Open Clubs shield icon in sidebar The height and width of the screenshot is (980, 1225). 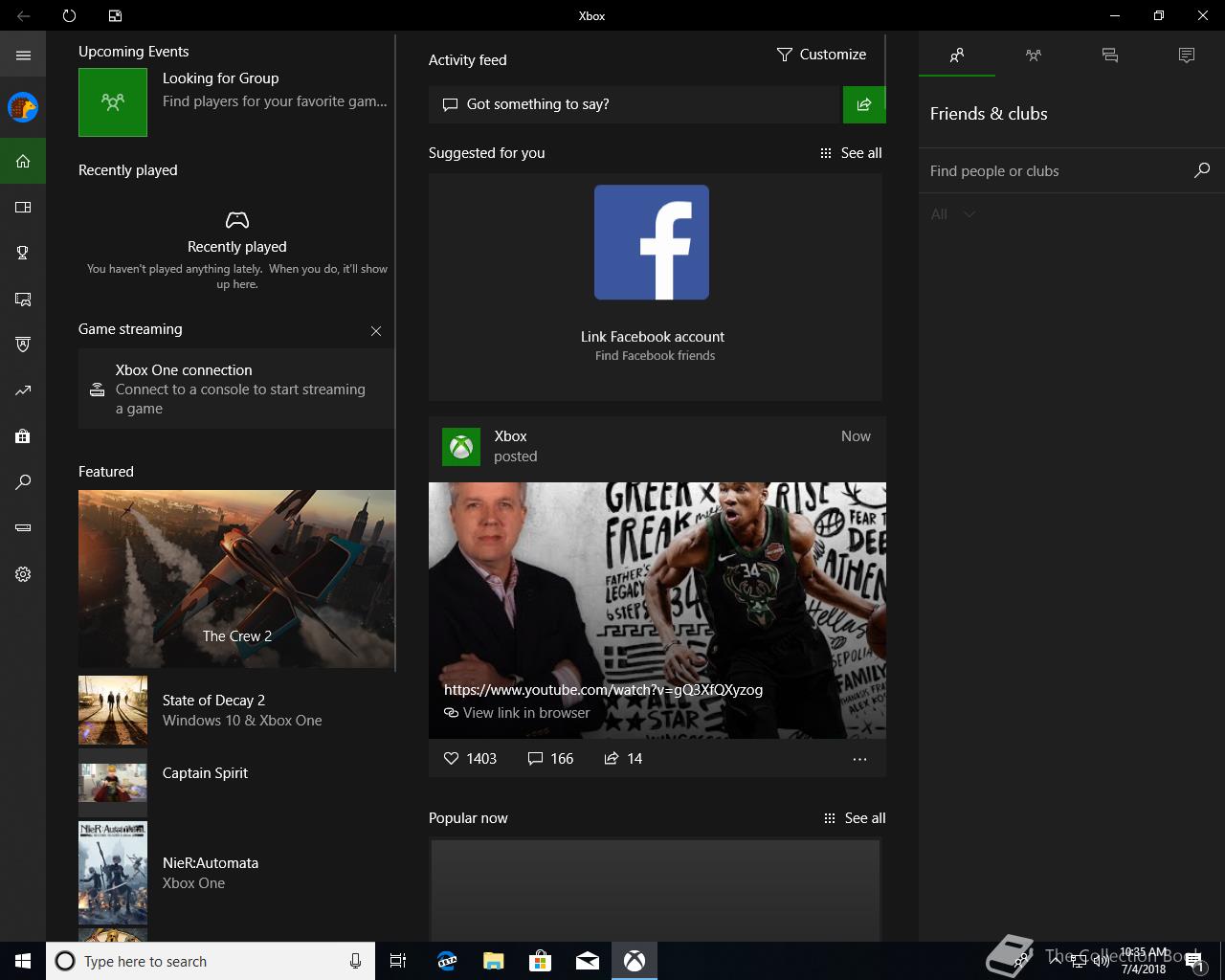(x=23, y=345)
